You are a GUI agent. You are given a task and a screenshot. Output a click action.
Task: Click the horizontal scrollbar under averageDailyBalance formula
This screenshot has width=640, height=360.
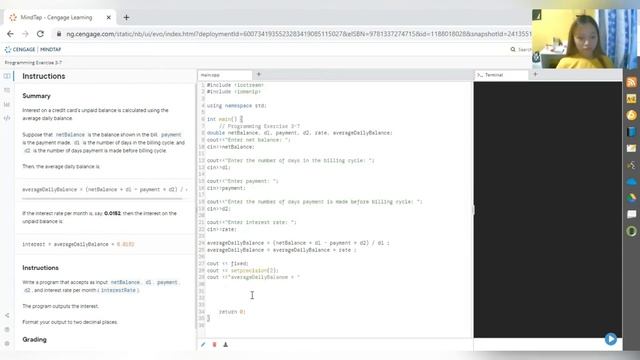(x=102, y=199)
